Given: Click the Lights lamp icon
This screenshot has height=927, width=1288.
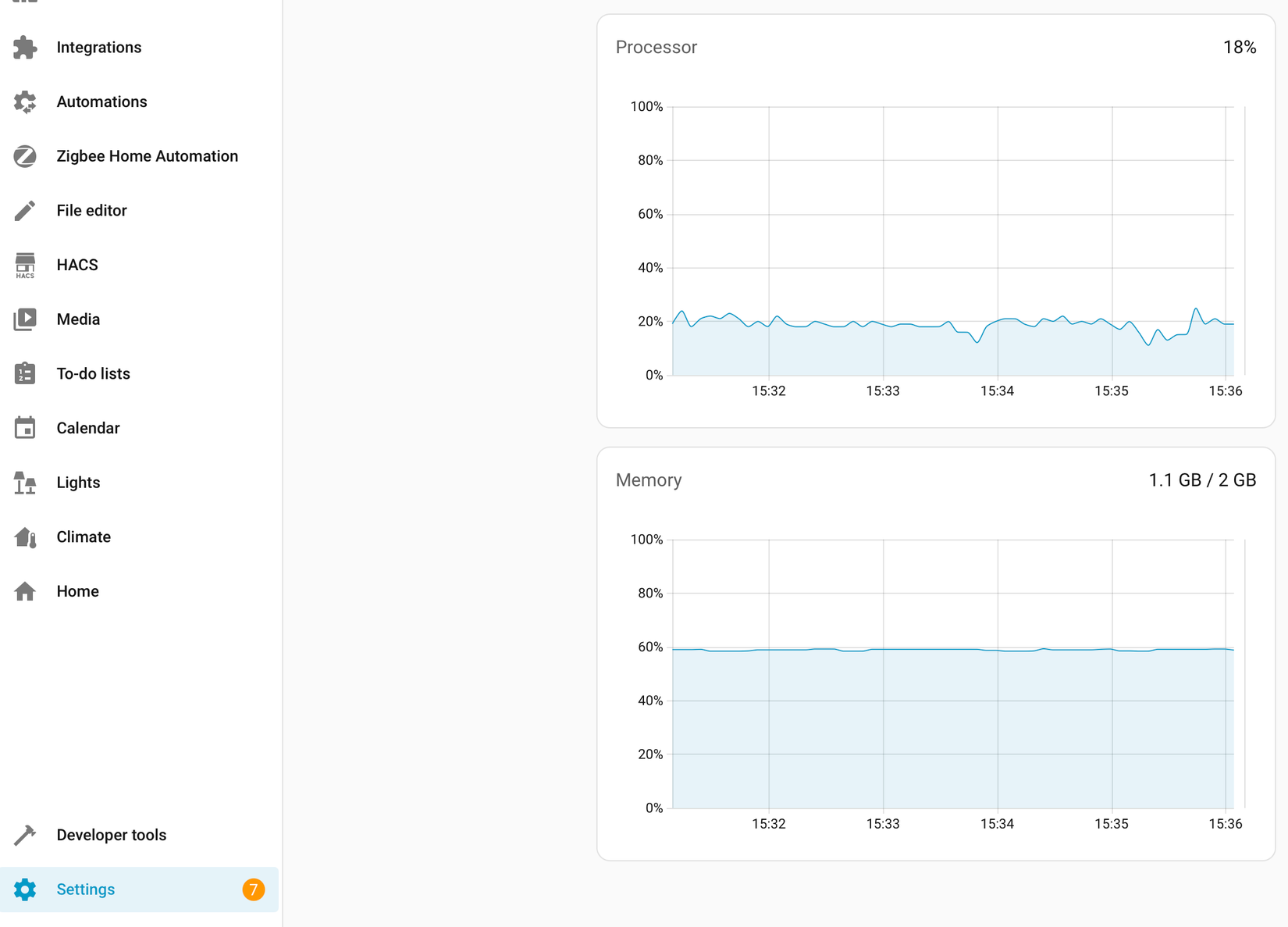Looking at the screenshot, I should click(25, 482).
